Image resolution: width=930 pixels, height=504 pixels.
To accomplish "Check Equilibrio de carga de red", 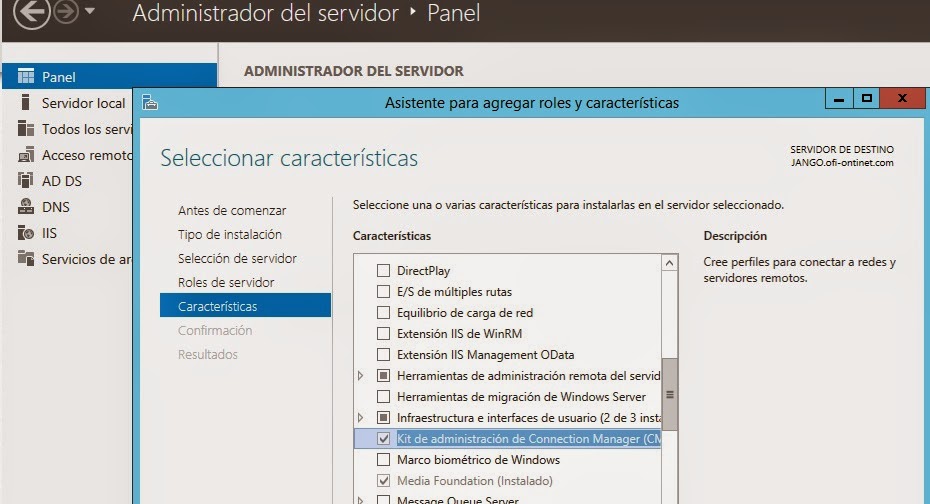I will [383, 312].
